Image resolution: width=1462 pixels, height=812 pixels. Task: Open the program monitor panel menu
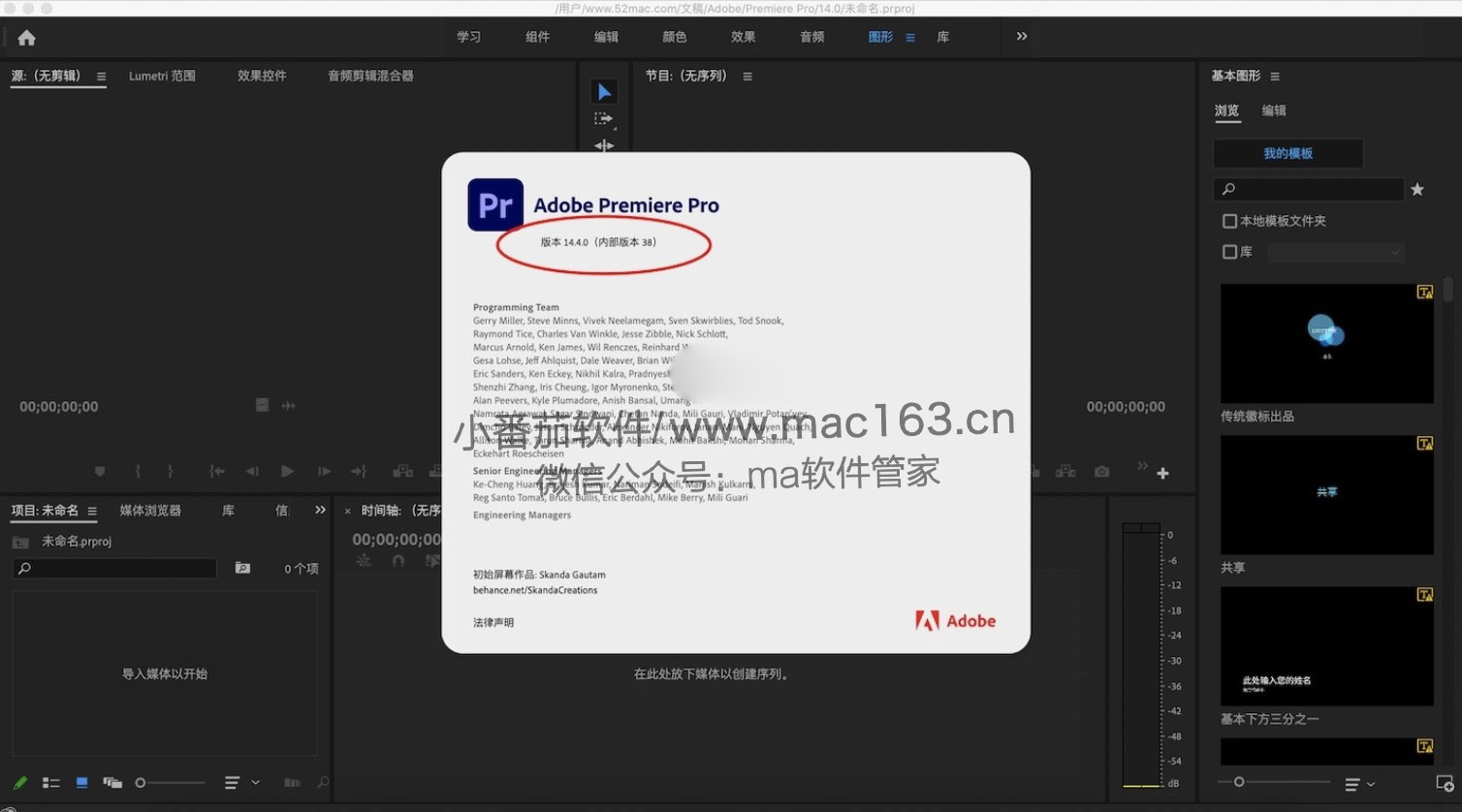tap(747, 77)
